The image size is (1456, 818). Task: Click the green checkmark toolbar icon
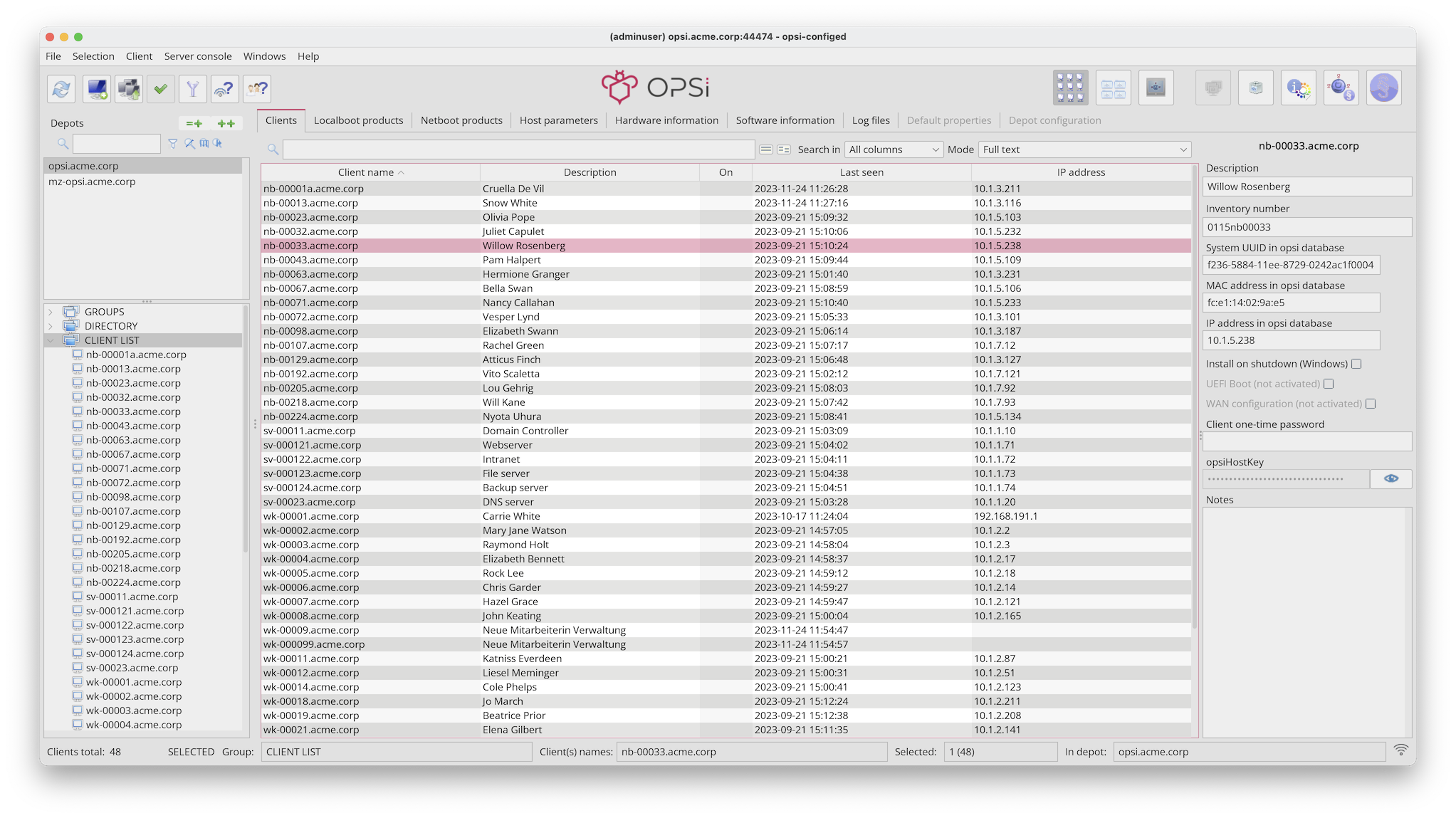[x=161, y=89]
